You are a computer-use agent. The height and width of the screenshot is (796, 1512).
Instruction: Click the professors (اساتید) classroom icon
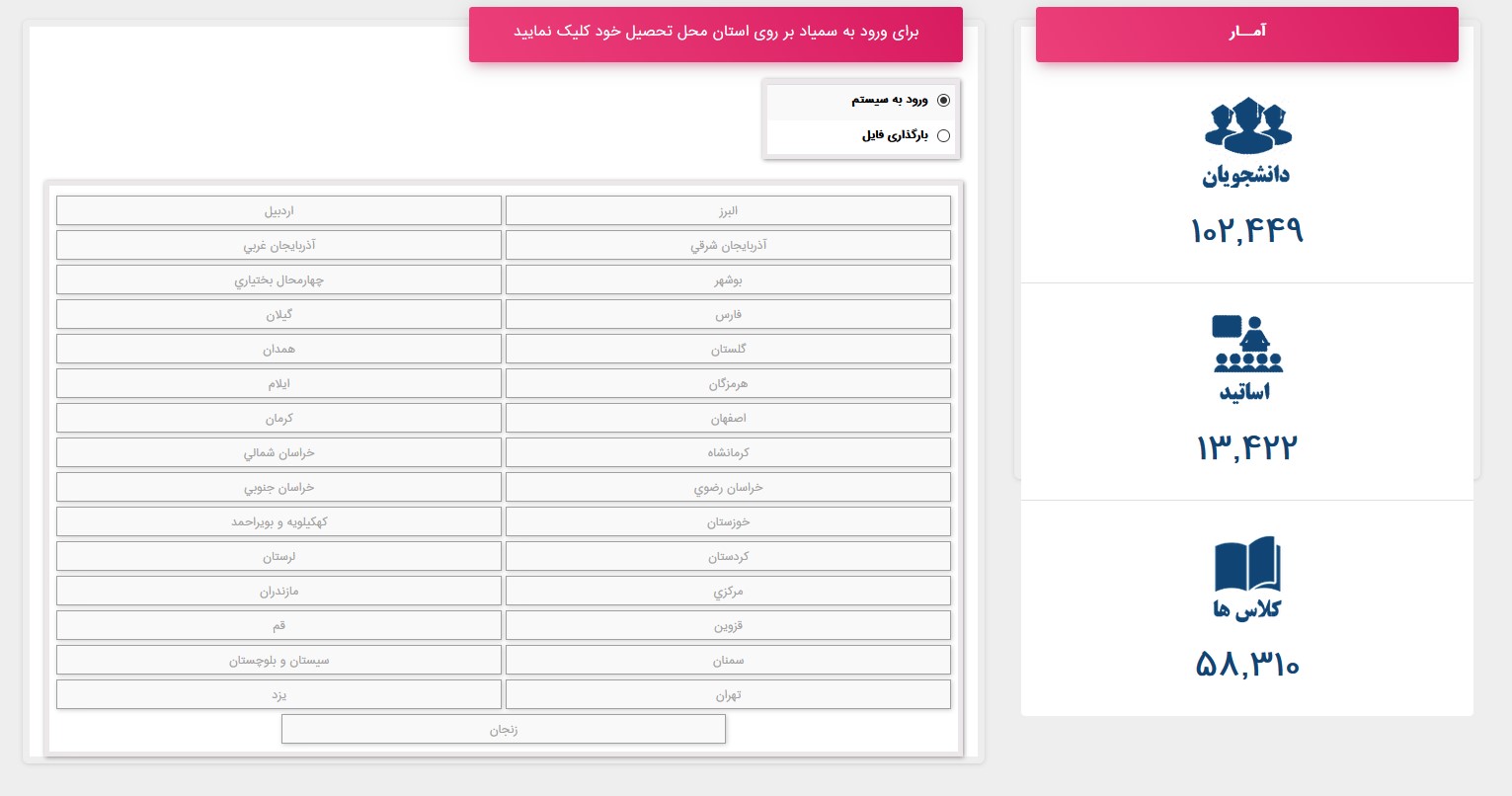(1247, 343)
